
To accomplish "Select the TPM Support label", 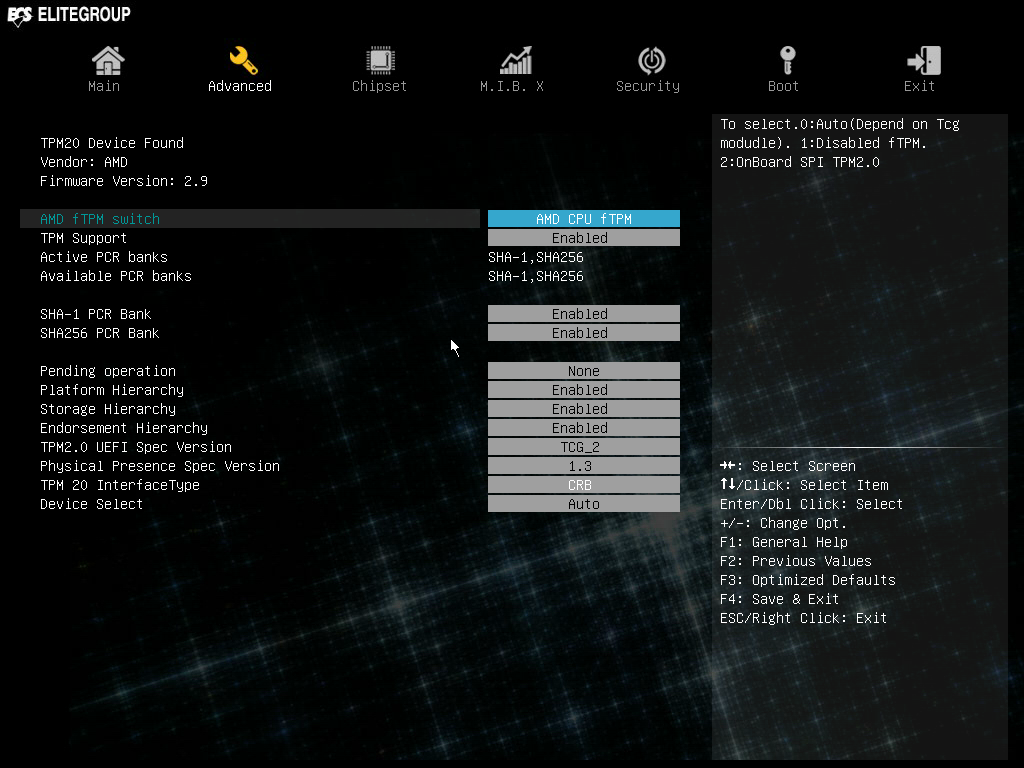I will click(84, 238).
